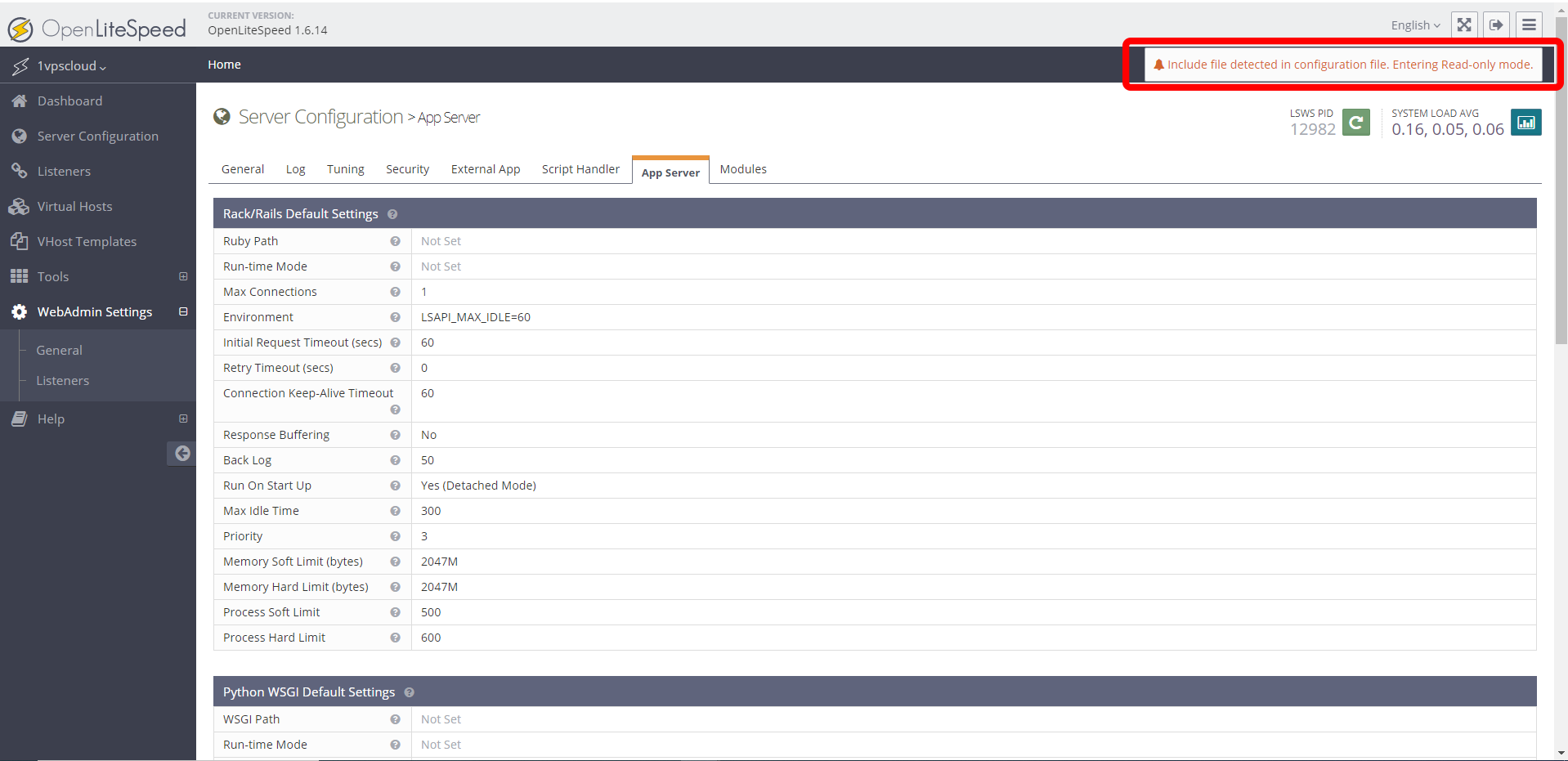Click help icon for Max Idle Time
Viewport: 1568px width, 761px height.
[x=395, y=511]
